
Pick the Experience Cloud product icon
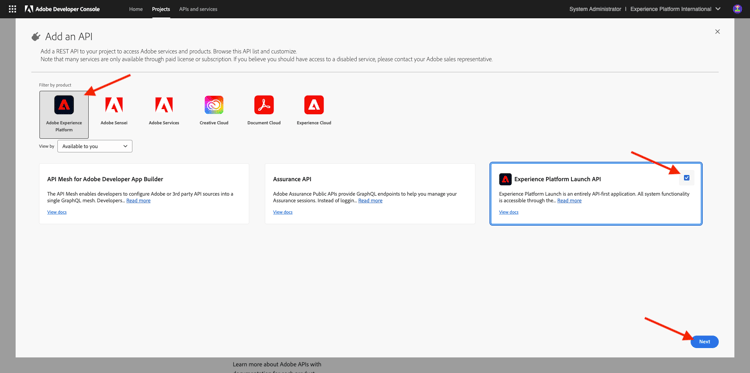coord(314,105)
